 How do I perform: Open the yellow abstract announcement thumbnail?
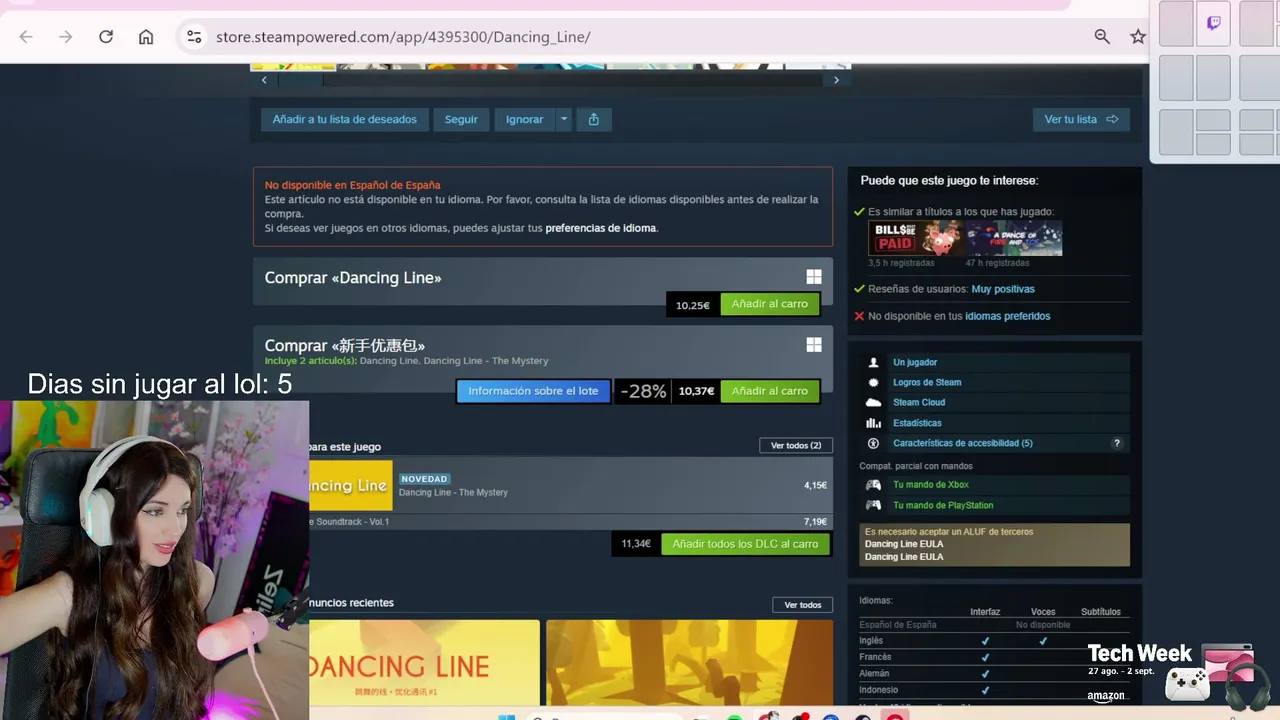[689, 663]
